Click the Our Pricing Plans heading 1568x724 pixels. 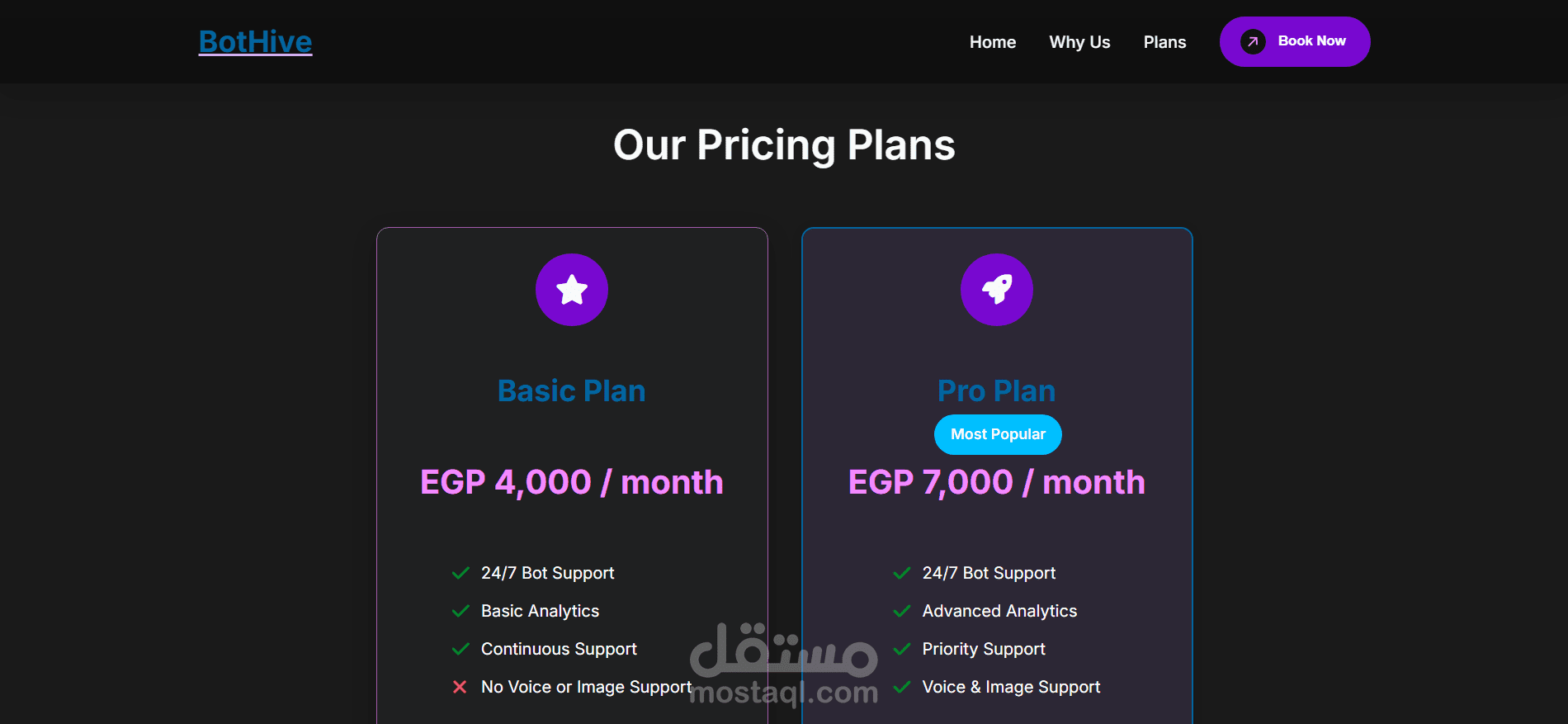coord(784,145)
